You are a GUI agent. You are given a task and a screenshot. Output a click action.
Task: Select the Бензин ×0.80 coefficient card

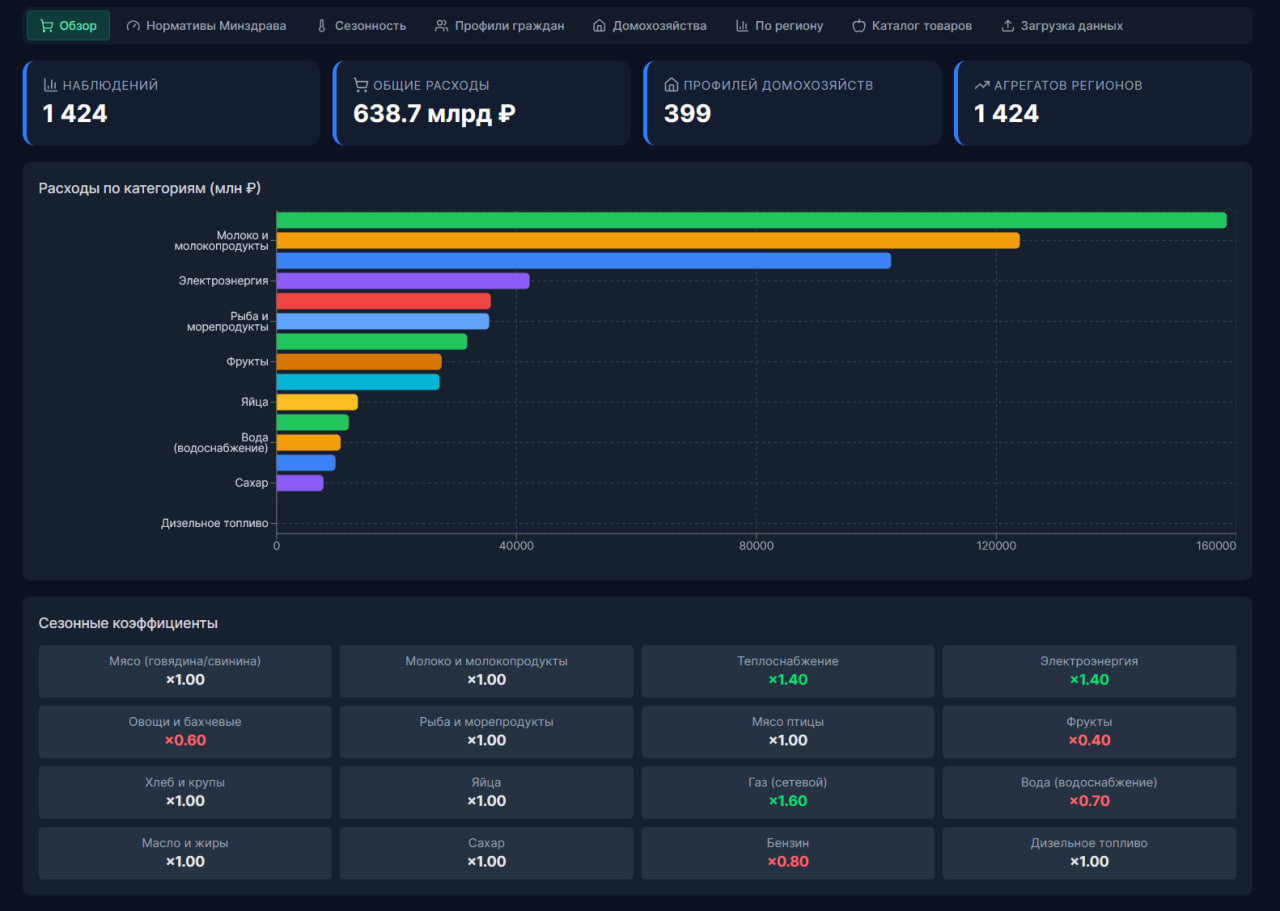(x=788, y=853)
